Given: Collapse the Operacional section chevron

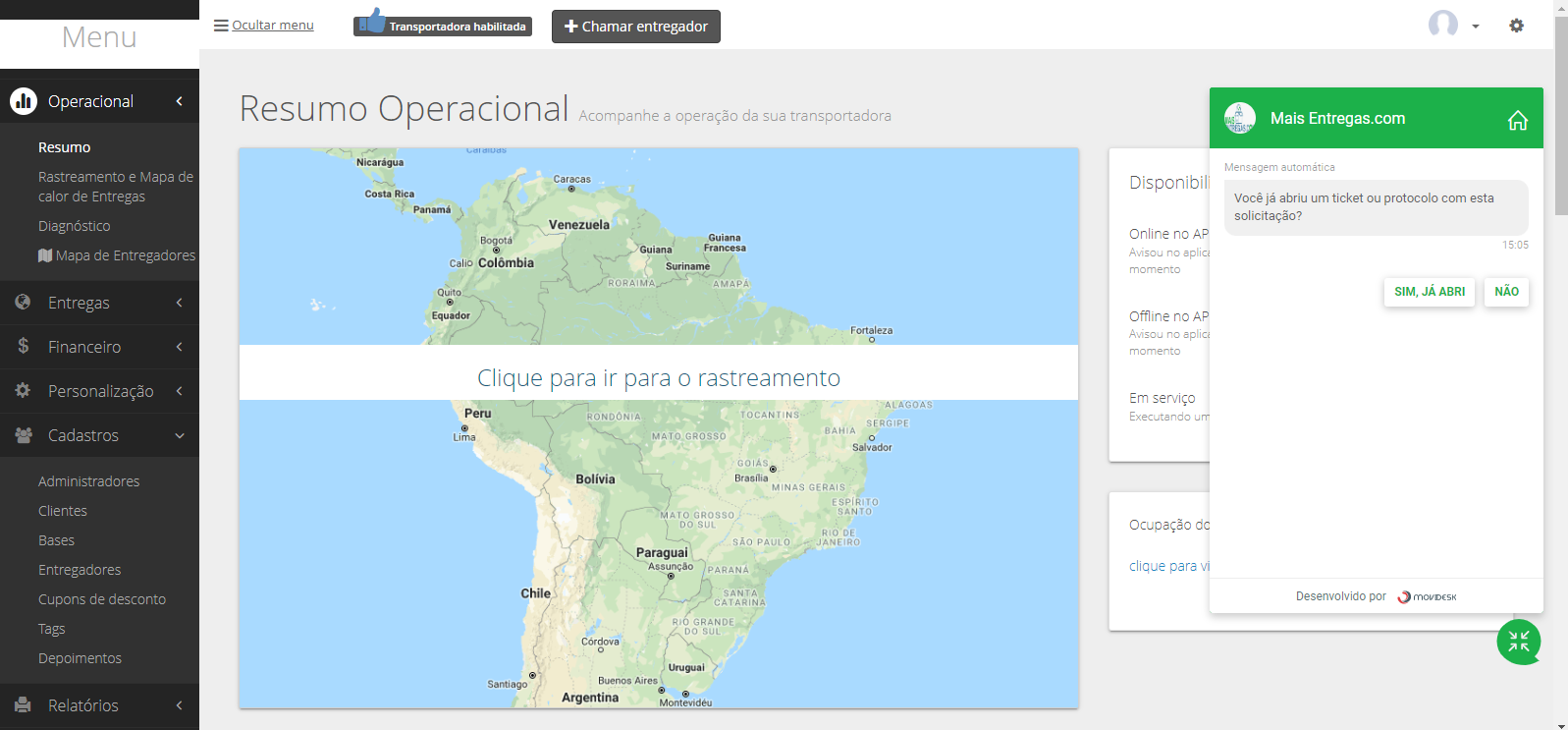Looking at the screenshot, I should [x=180, y=101].
